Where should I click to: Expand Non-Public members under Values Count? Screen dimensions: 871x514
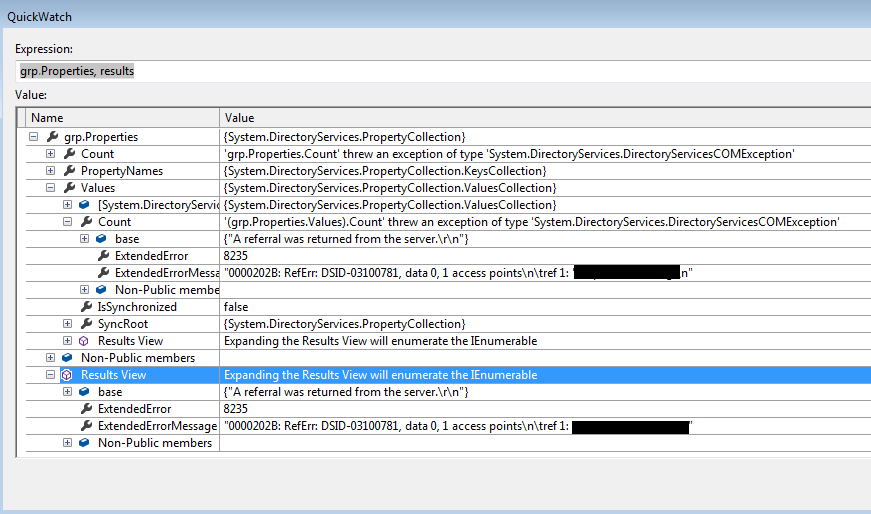point(84,290)
